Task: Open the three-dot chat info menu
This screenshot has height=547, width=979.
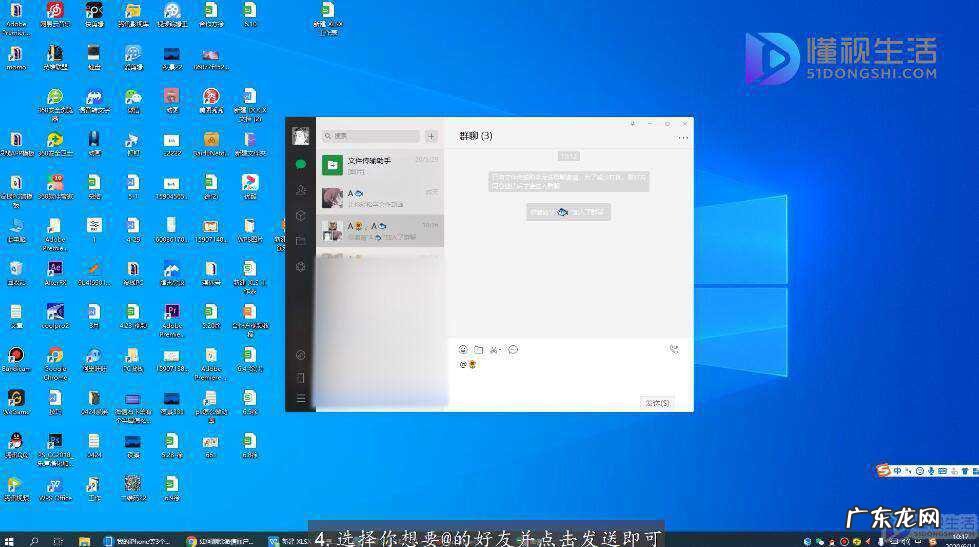Action: click(x=683, y=138)
